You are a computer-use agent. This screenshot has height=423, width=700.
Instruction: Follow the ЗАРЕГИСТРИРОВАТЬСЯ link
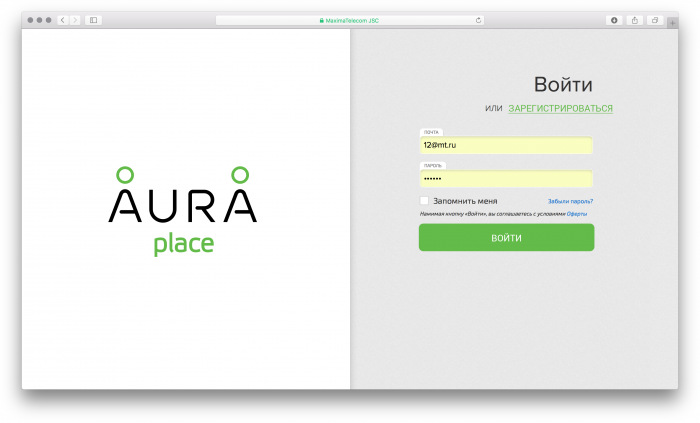pos(560,108)
